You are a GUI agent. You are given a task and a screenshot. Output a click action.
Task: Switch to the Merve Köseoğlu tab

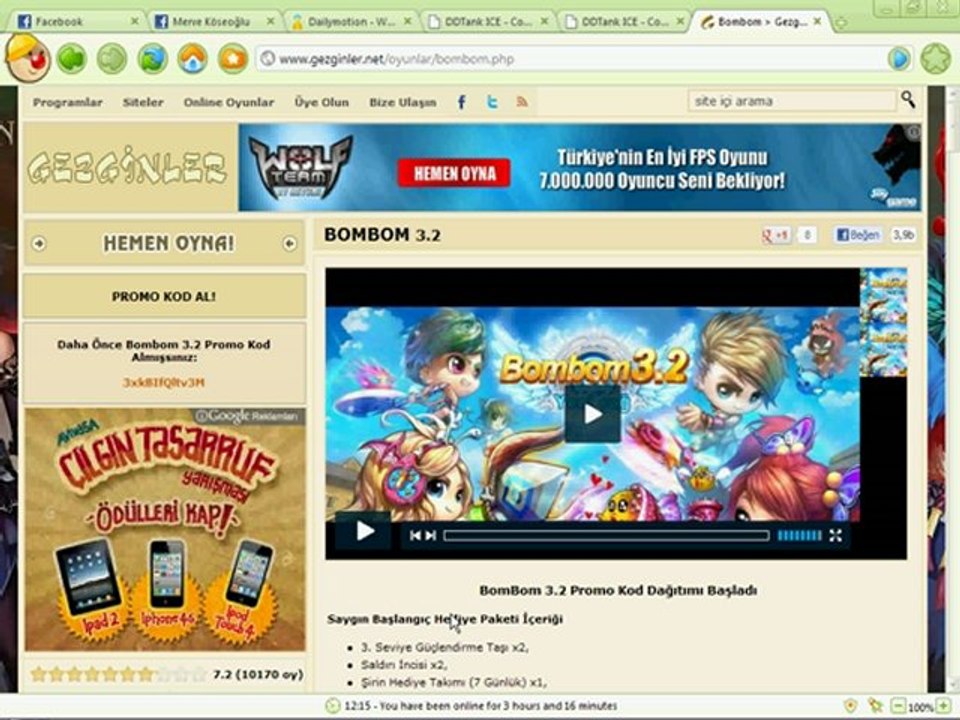coord(215,22)
